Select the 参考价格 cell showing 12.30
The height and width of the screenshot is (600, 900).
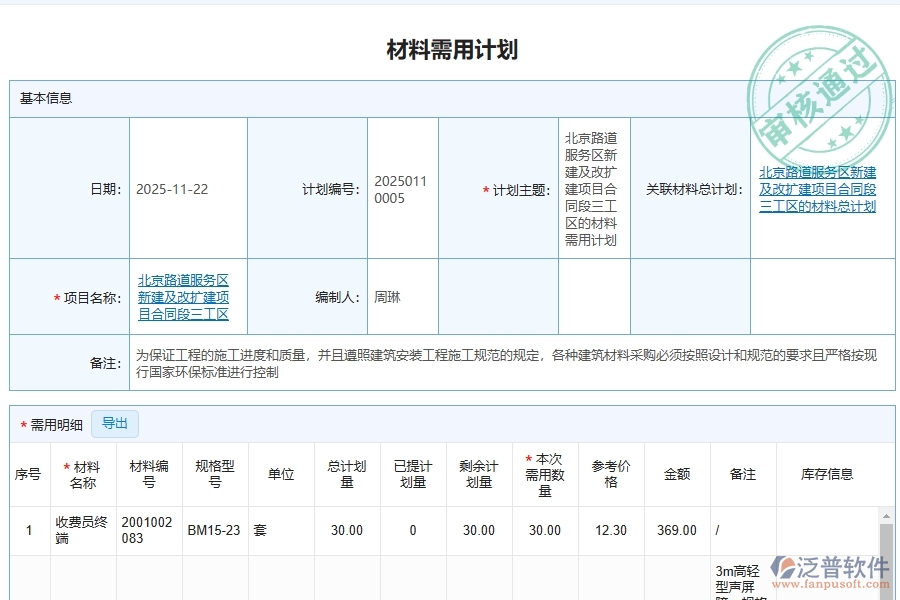pos(610,530)
